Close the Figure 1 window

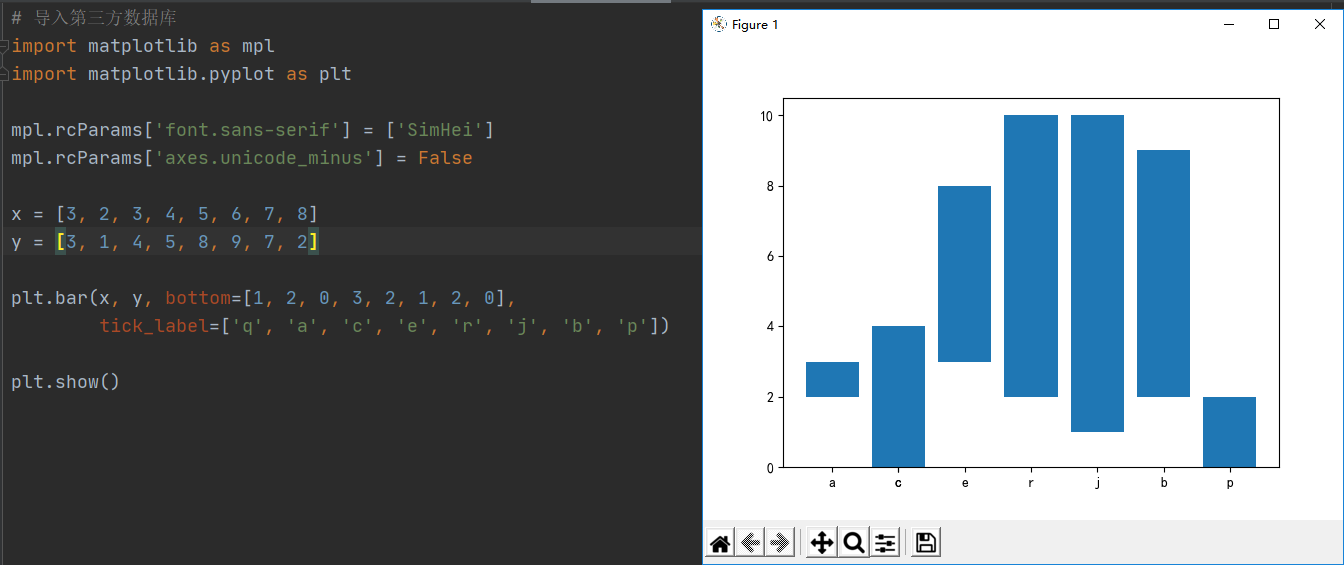pos(1319,24)
